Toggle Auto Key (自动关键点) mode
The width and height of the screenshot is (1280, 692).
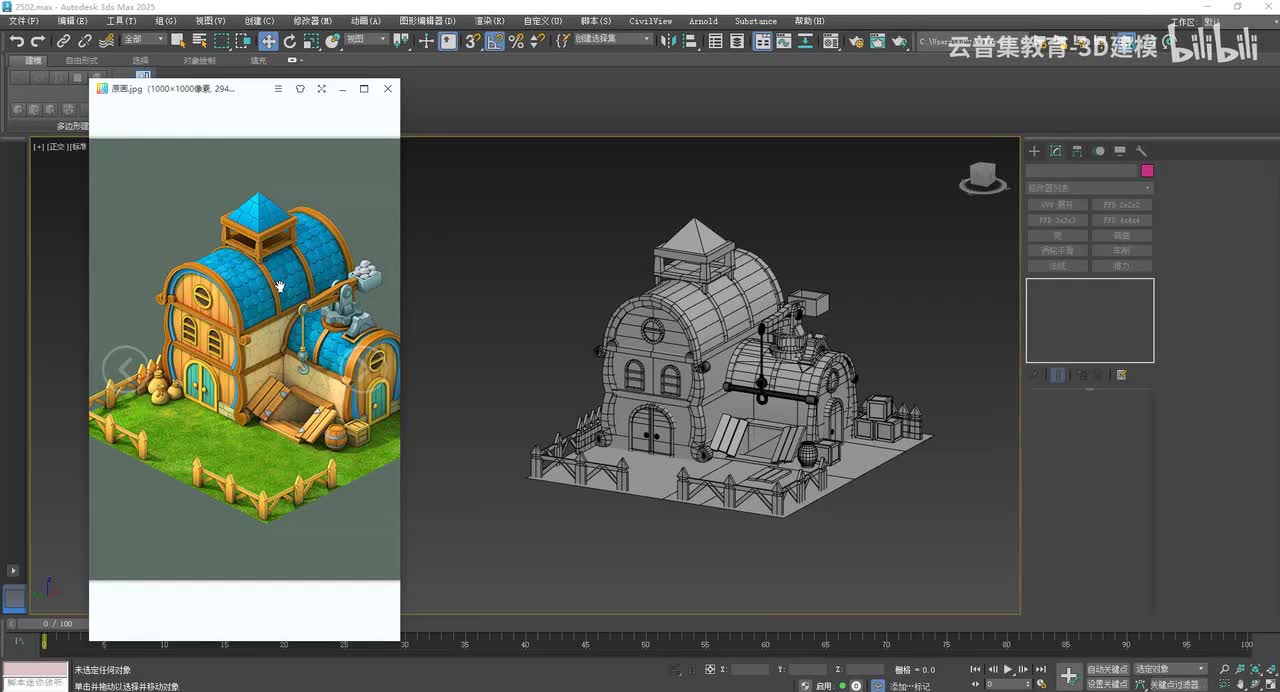click(x=1107, y=669)
